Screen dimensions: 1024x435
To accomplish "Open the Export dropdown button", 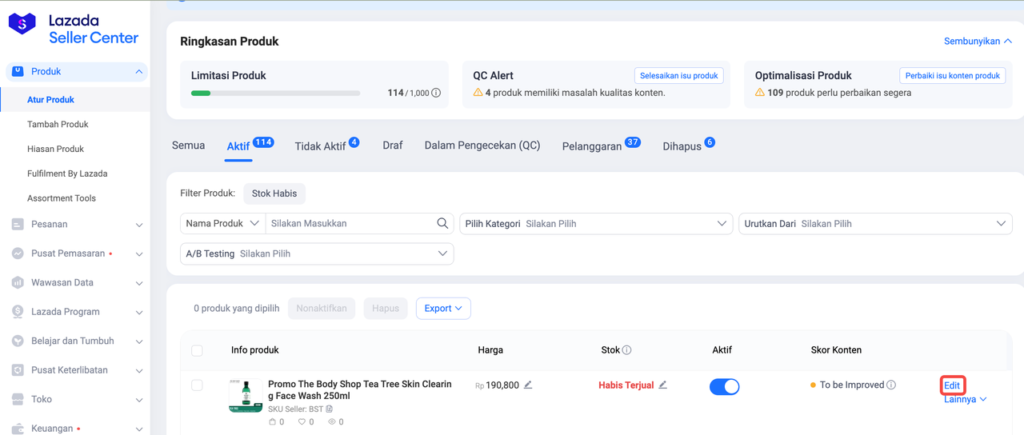I will pyautogui.click(x=443, y=308).
